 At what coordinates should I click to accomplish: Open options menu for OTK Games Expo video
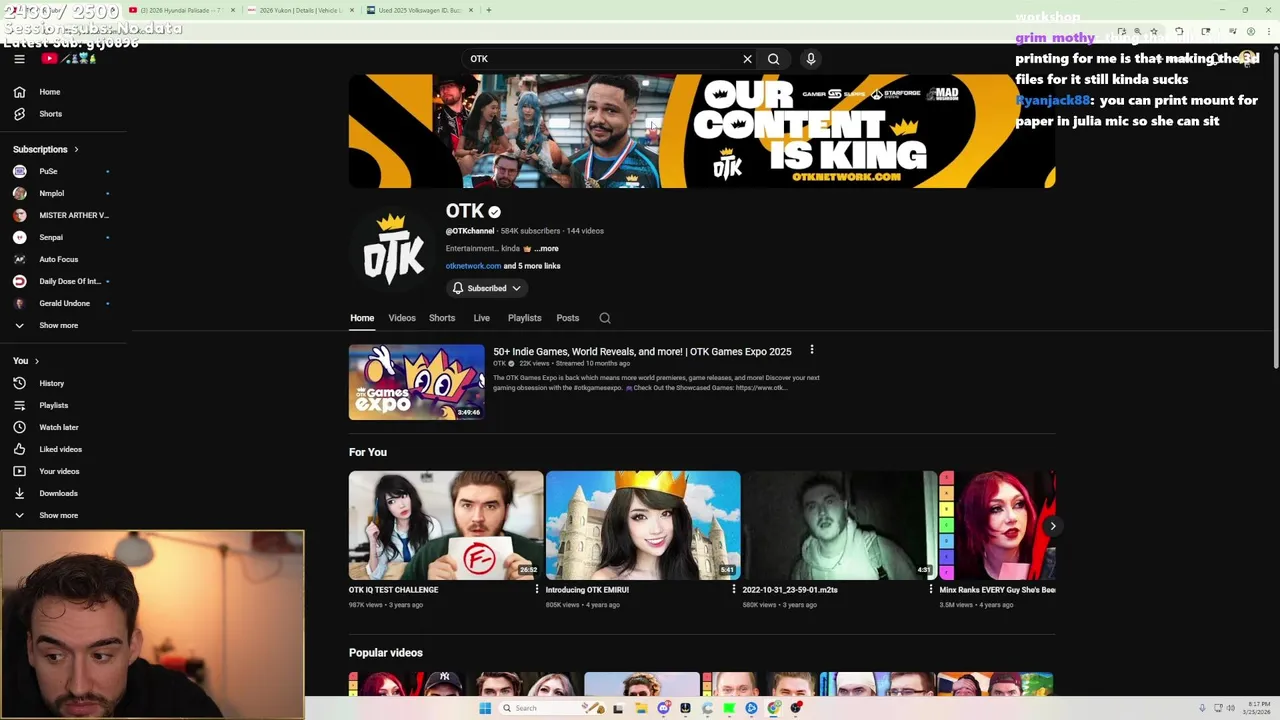click(812, 350)
